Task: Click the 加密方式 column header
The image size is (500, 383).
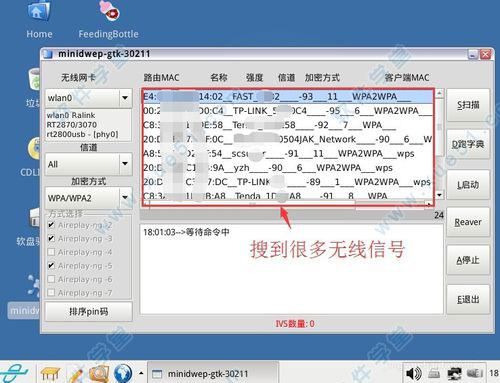Action: point(322,78)
